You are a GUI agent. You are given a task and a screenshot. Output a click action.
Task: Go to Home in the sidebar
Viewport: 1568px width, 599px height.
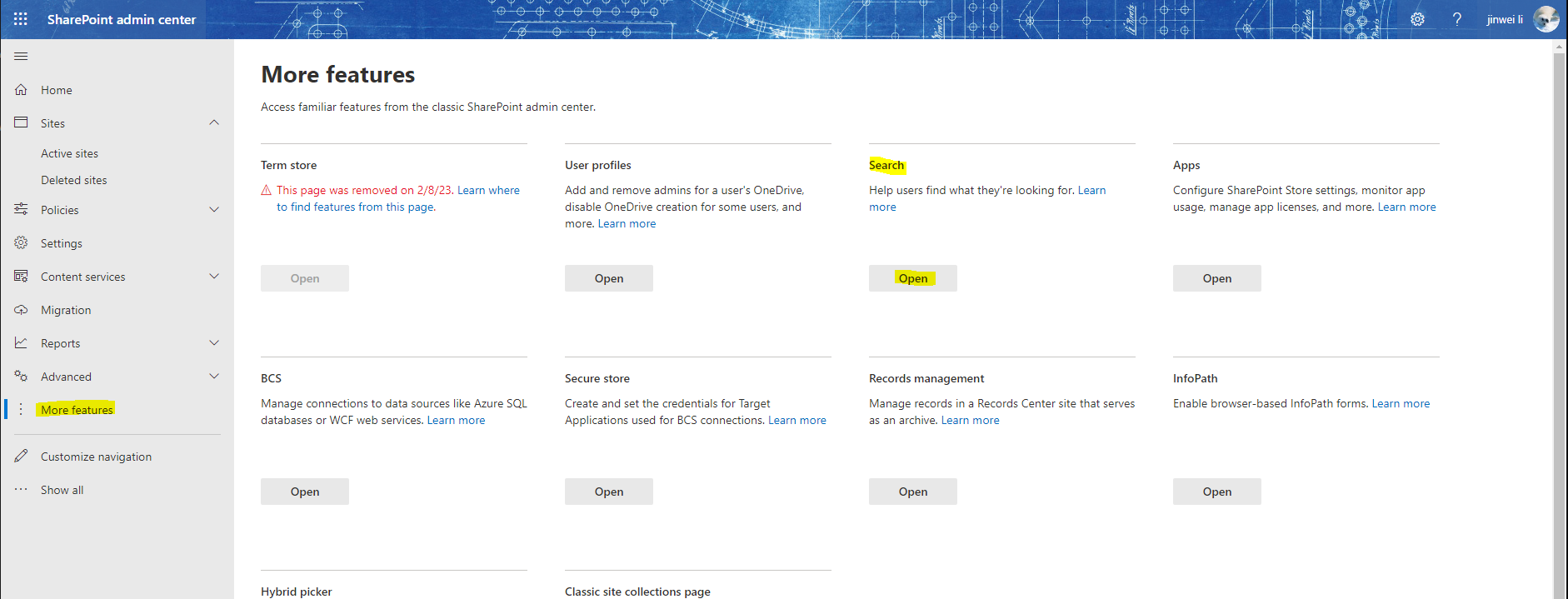(x=57, y=90)
